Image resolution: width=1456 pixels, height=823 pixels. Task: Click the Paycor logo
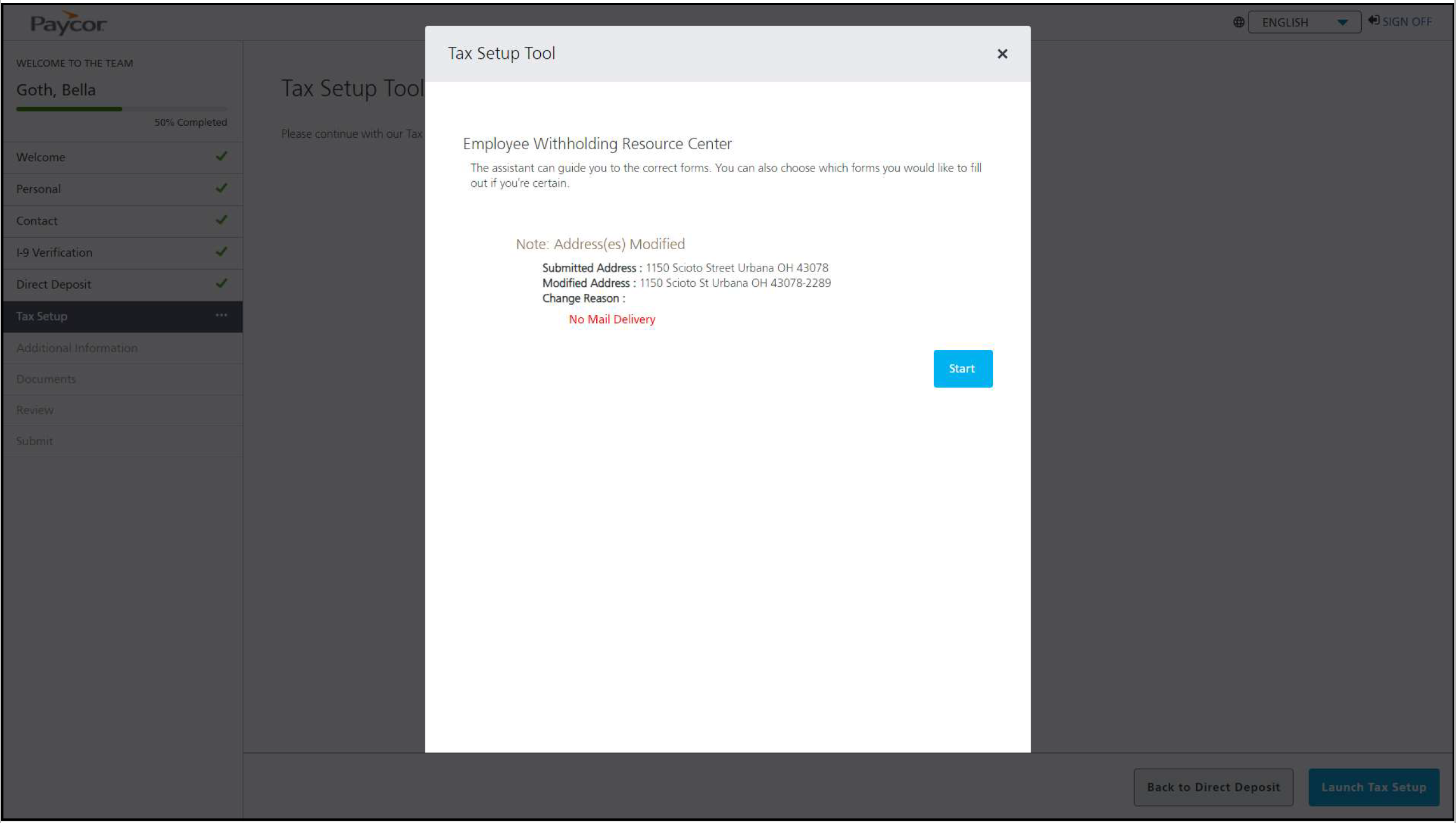point(68,23)
